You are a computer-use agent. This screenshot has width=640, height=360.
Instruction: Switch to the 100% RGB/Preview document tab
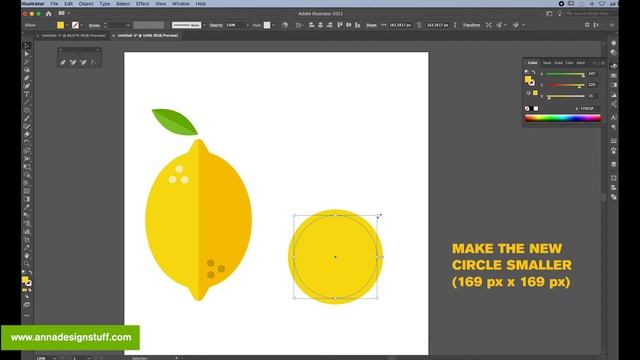tap(147, 36)
